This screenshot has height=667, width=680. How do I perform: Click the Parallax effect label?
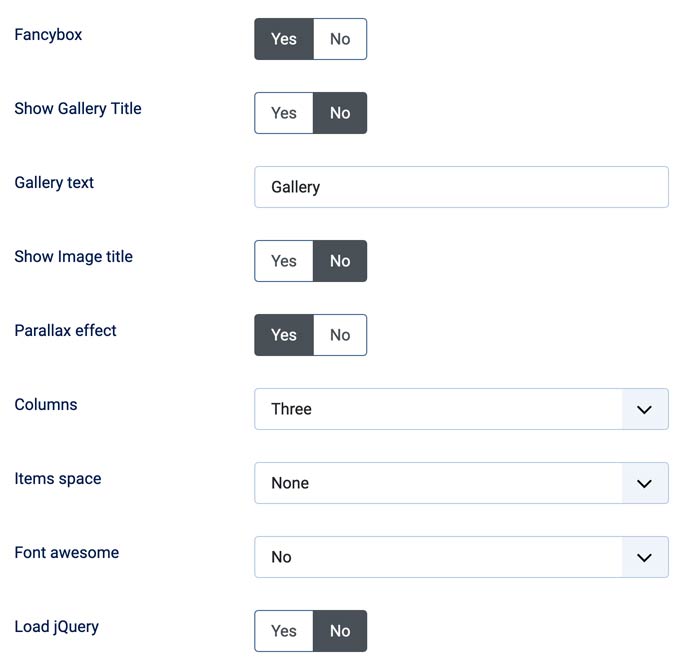(x=66, y=330)
